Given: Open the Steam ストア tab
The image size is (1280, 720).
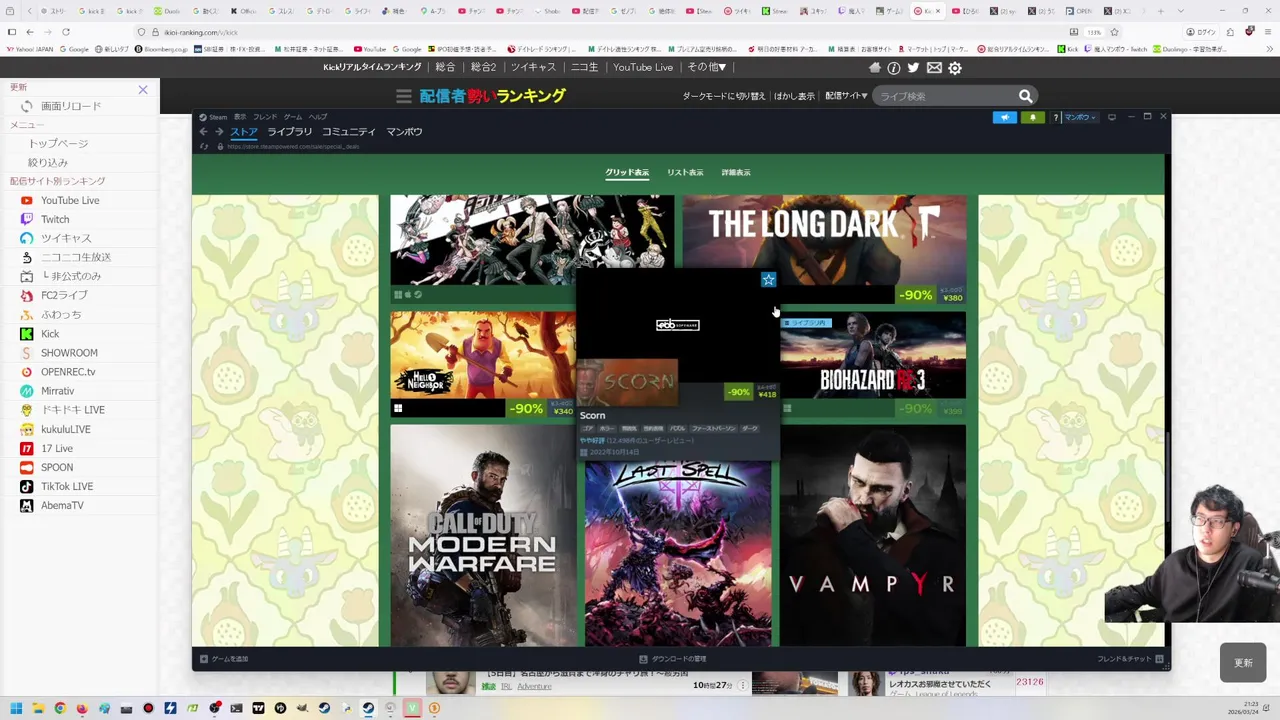Looking at the screenshot, I should (x=244, y=132).
